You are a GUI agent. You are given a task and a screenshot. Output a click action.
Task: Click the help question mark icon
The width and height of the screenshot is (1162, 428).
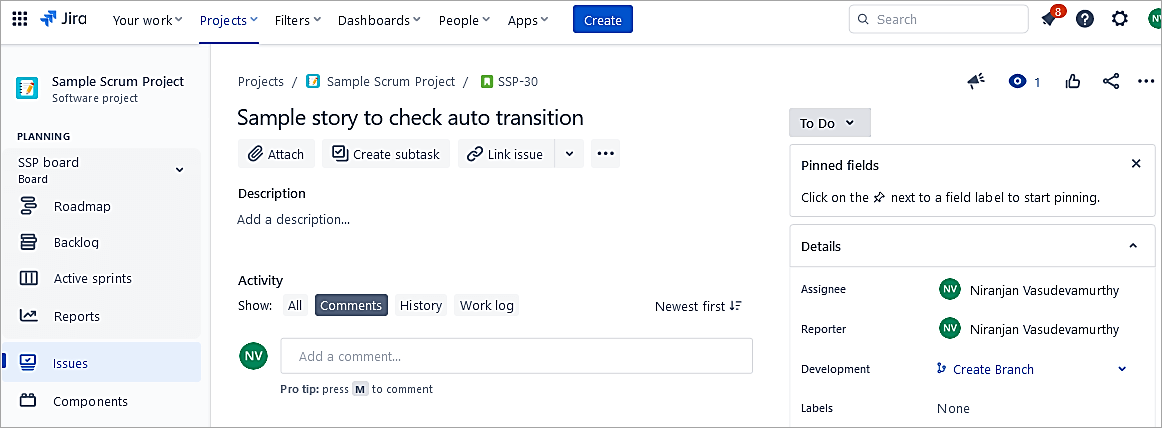tap(1085, 19)
